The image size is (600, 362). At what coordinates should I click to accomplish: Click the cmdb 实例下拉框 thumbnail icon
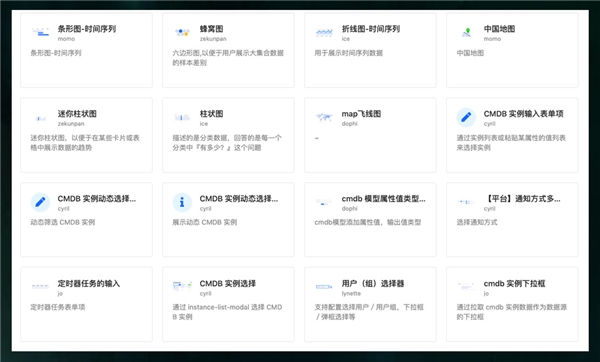click(466, 286)
